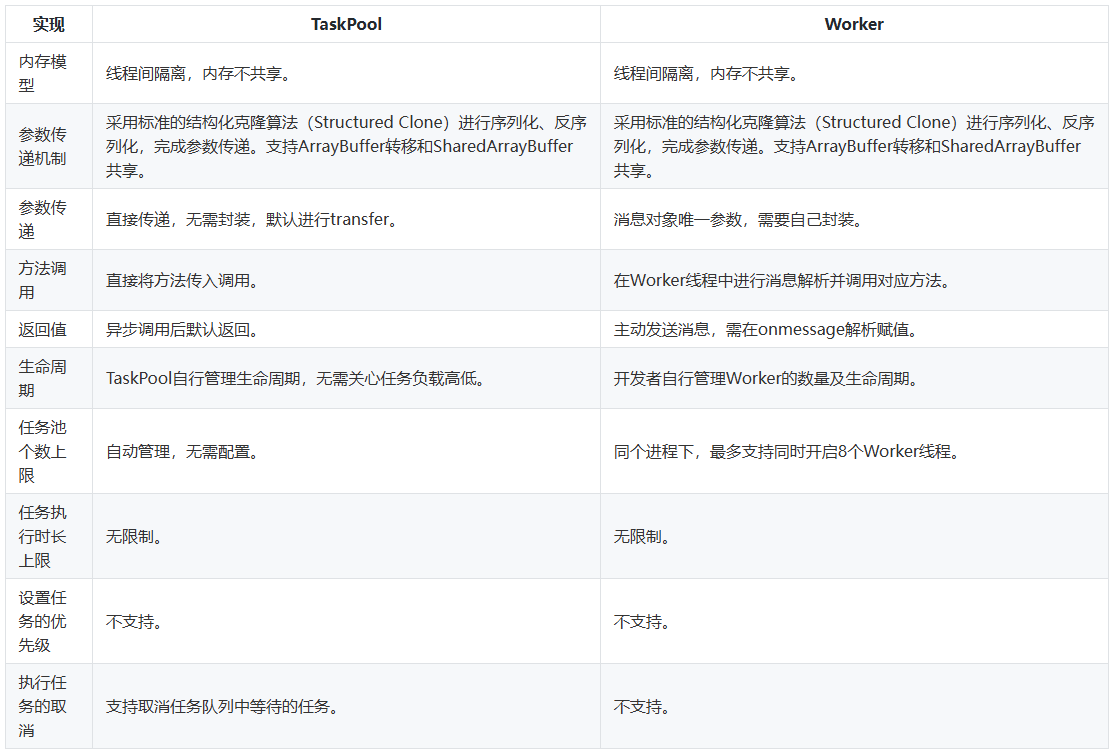The height and width of the screenshot is (755, 1115).
Task: Select the 内存模型 row label
Action: click(43, 73)
